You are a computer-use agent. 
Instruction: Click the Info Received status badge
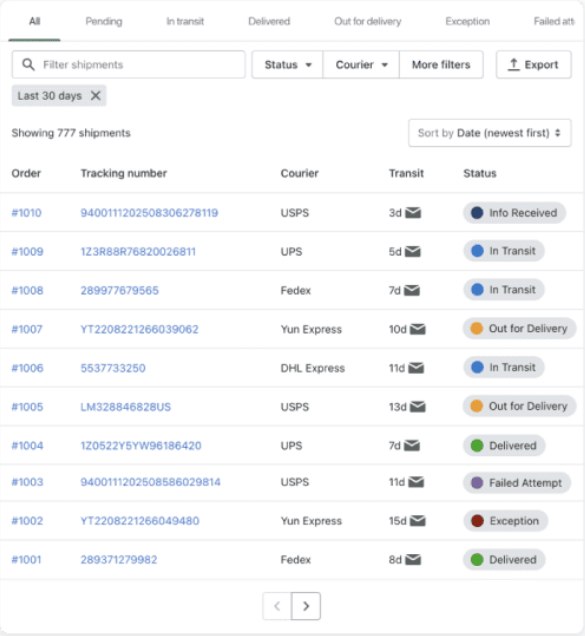click(x=514, y=213)
